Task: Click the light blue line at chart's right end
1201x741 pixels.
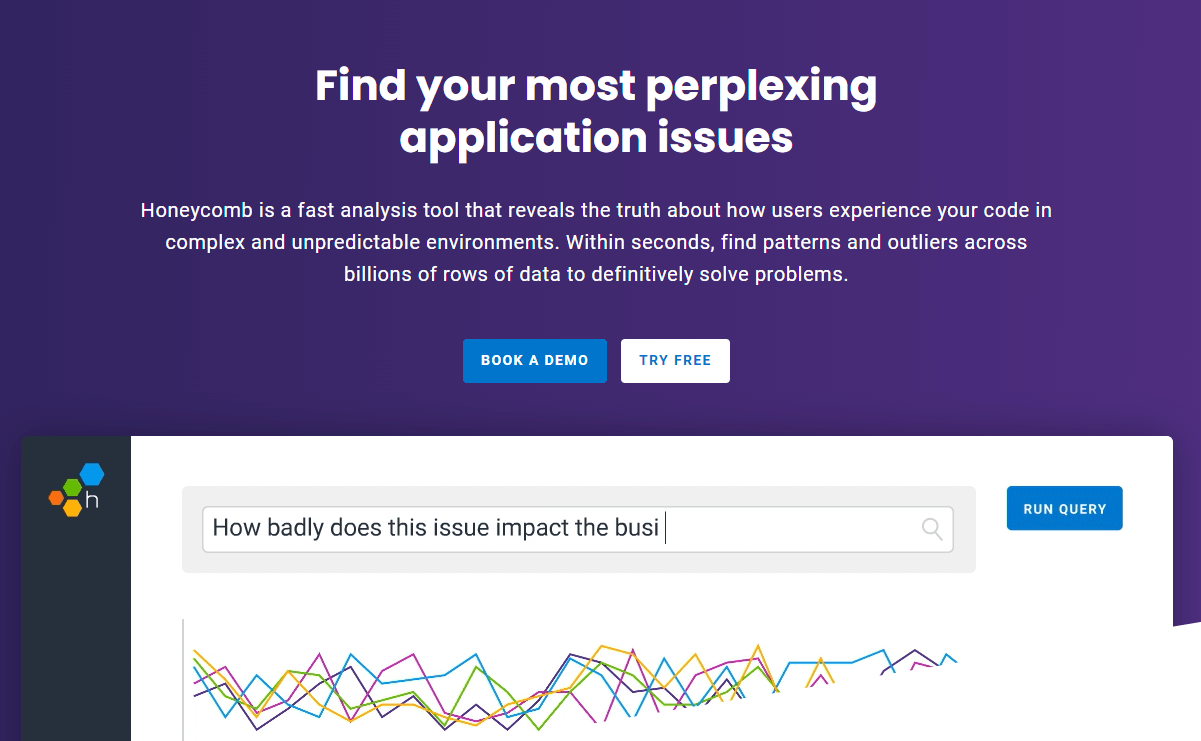Action: [x=948, y=659]
